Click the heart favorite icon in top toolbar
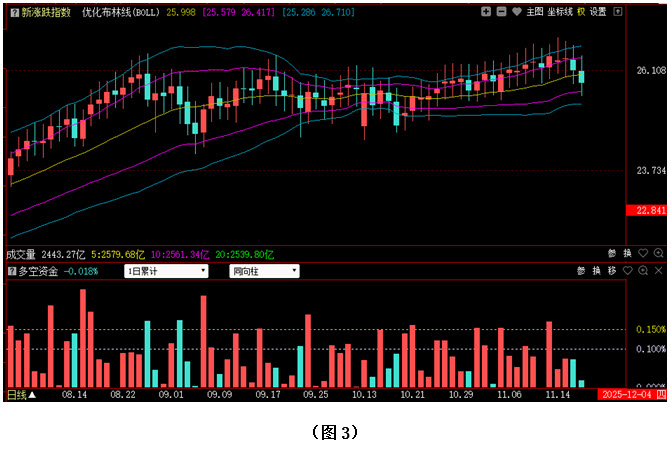This screenshot has height=452, width=671. 516,12
